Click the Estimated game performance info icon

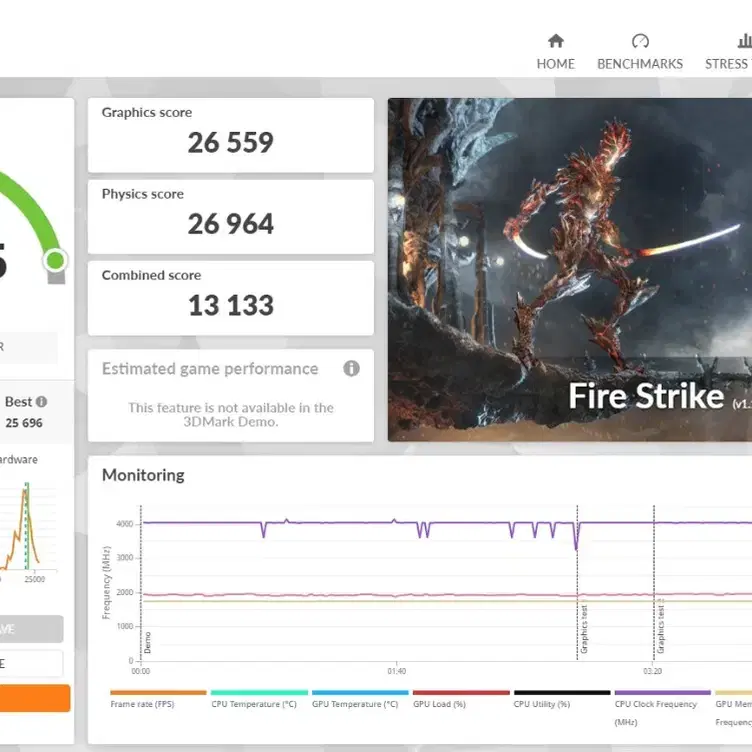pos(351,368)
